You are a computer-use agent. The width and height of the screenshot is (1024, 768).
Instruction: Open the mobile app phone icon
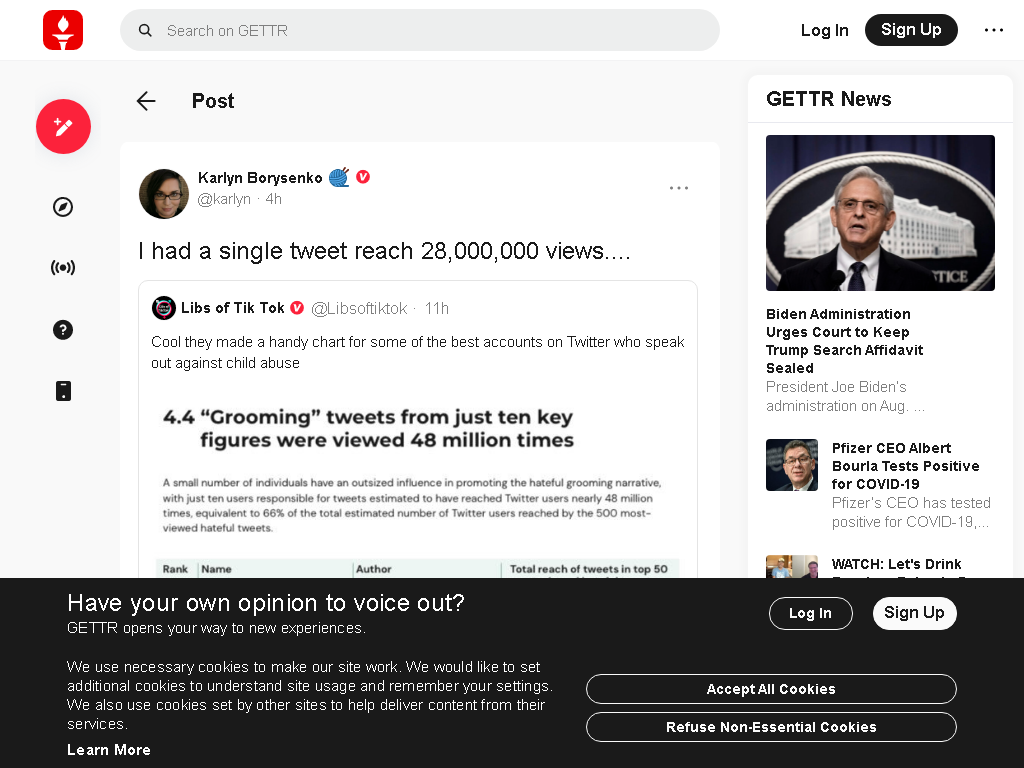(63, 391)
